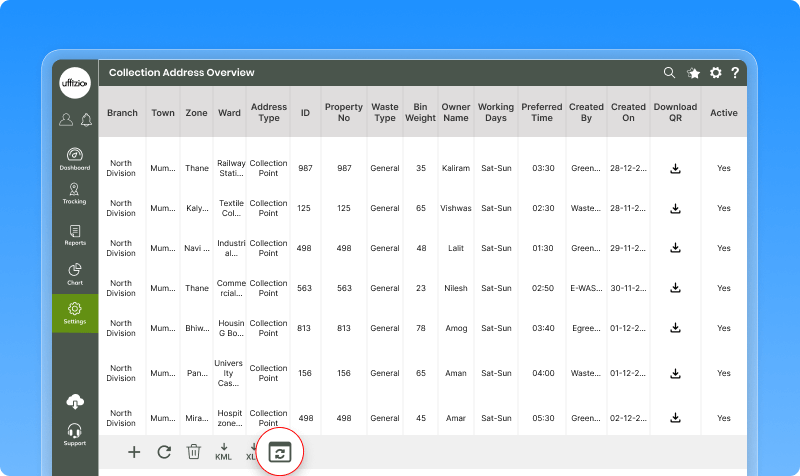Open the user profile icon
Image resolution: width=800 pixels, height=476 pixels.
(66, 120)
